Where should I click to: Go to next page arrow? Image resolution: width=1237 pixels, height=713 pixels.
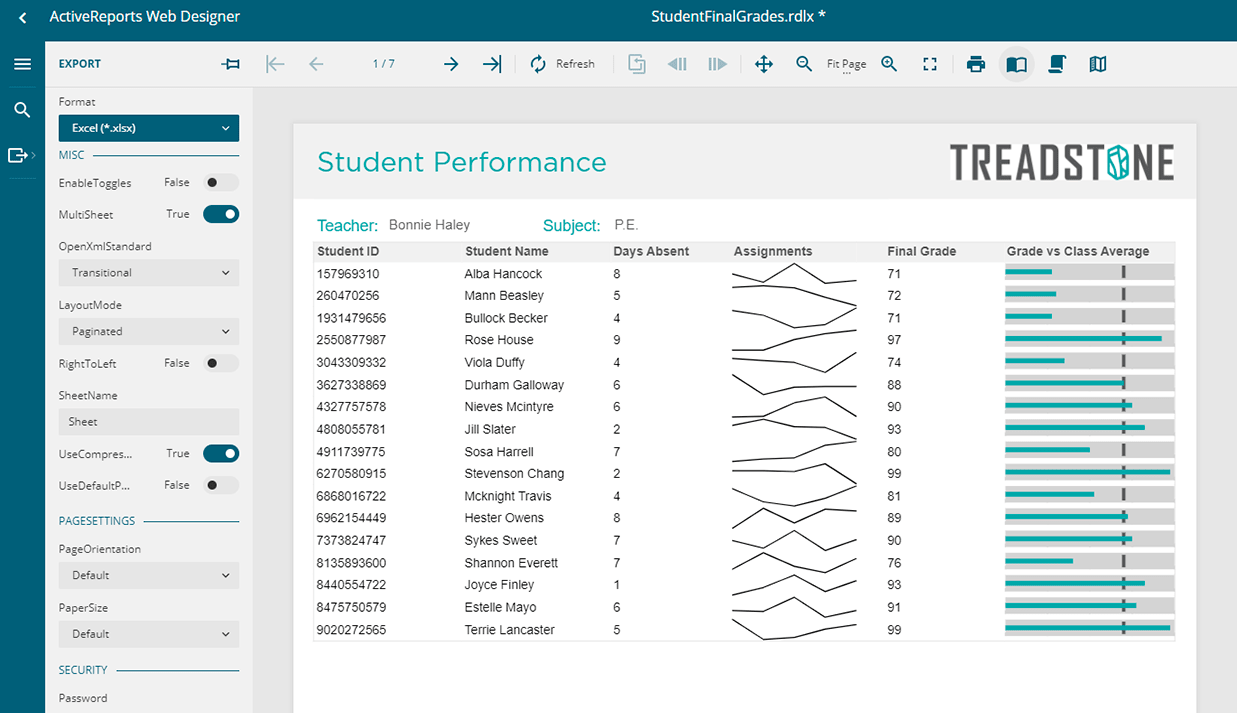(451, 64)
